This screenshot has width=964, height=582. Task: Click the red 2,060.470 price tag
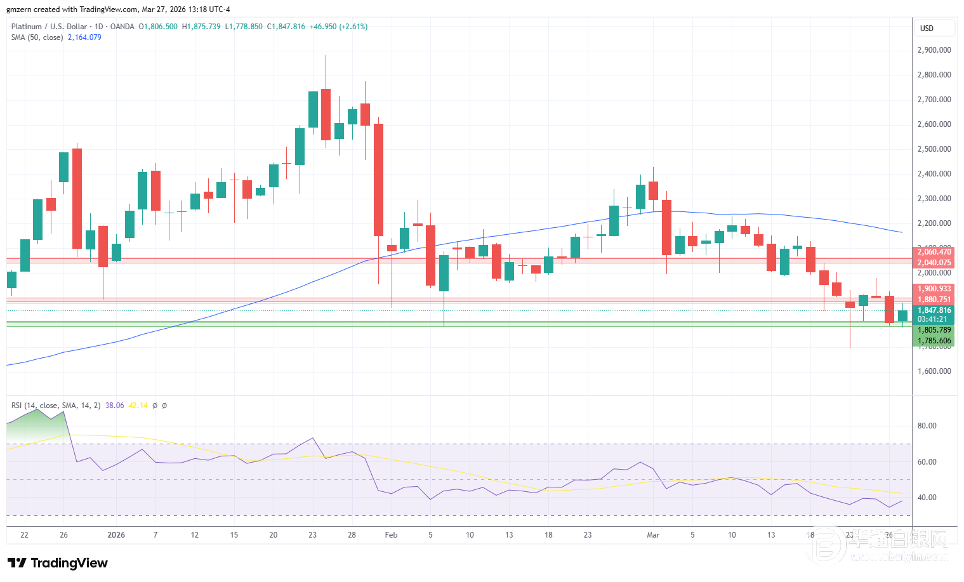[933, 252]
